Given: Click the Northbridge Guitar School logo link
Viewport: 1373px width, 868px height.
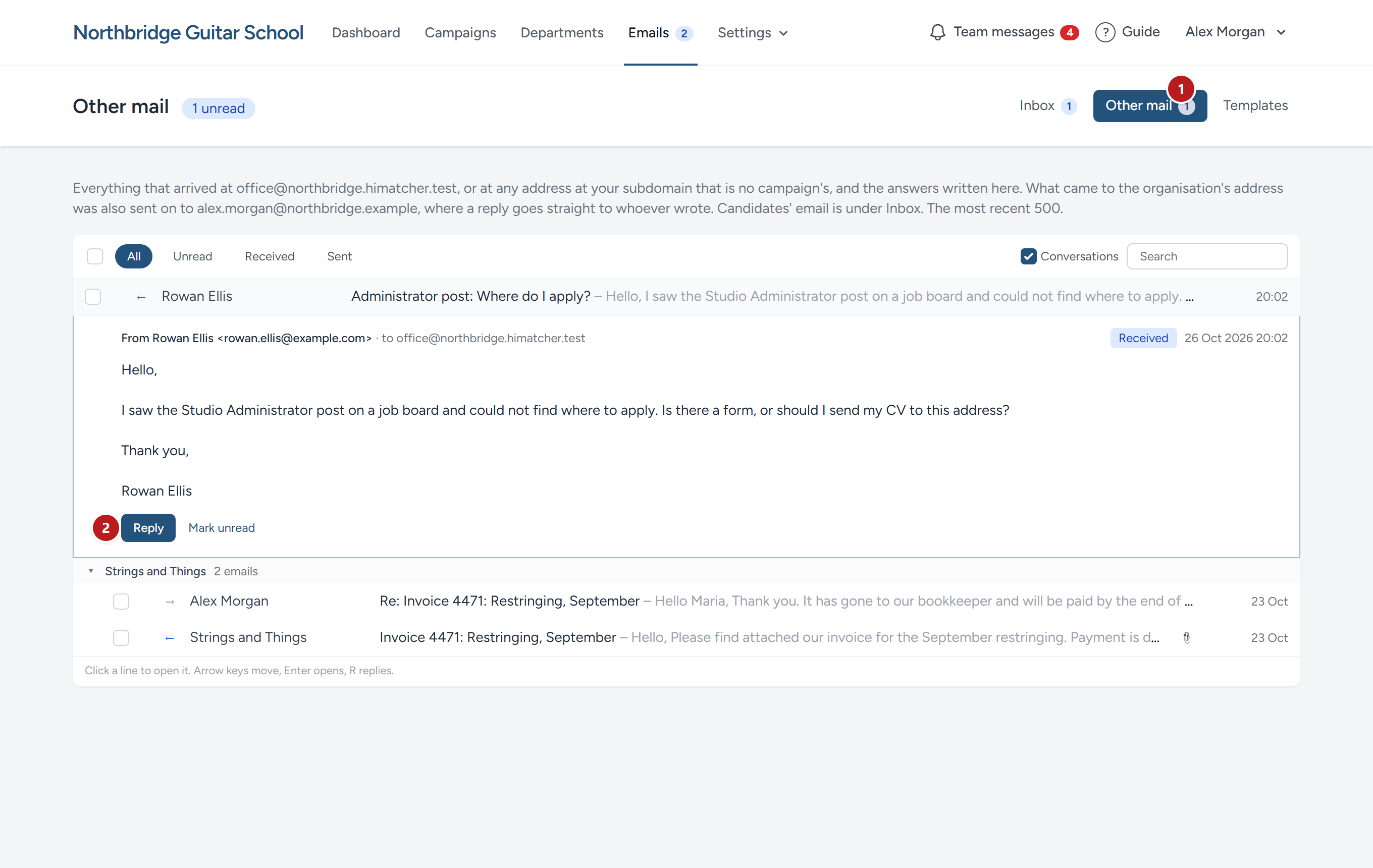Looking at the screenshot, I should click(x=188, y=32).
